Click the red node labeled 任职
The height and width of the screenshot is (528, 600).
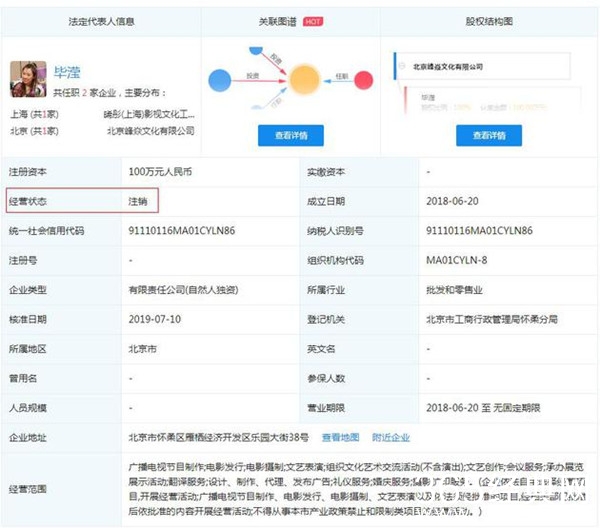tap(364, 80)
